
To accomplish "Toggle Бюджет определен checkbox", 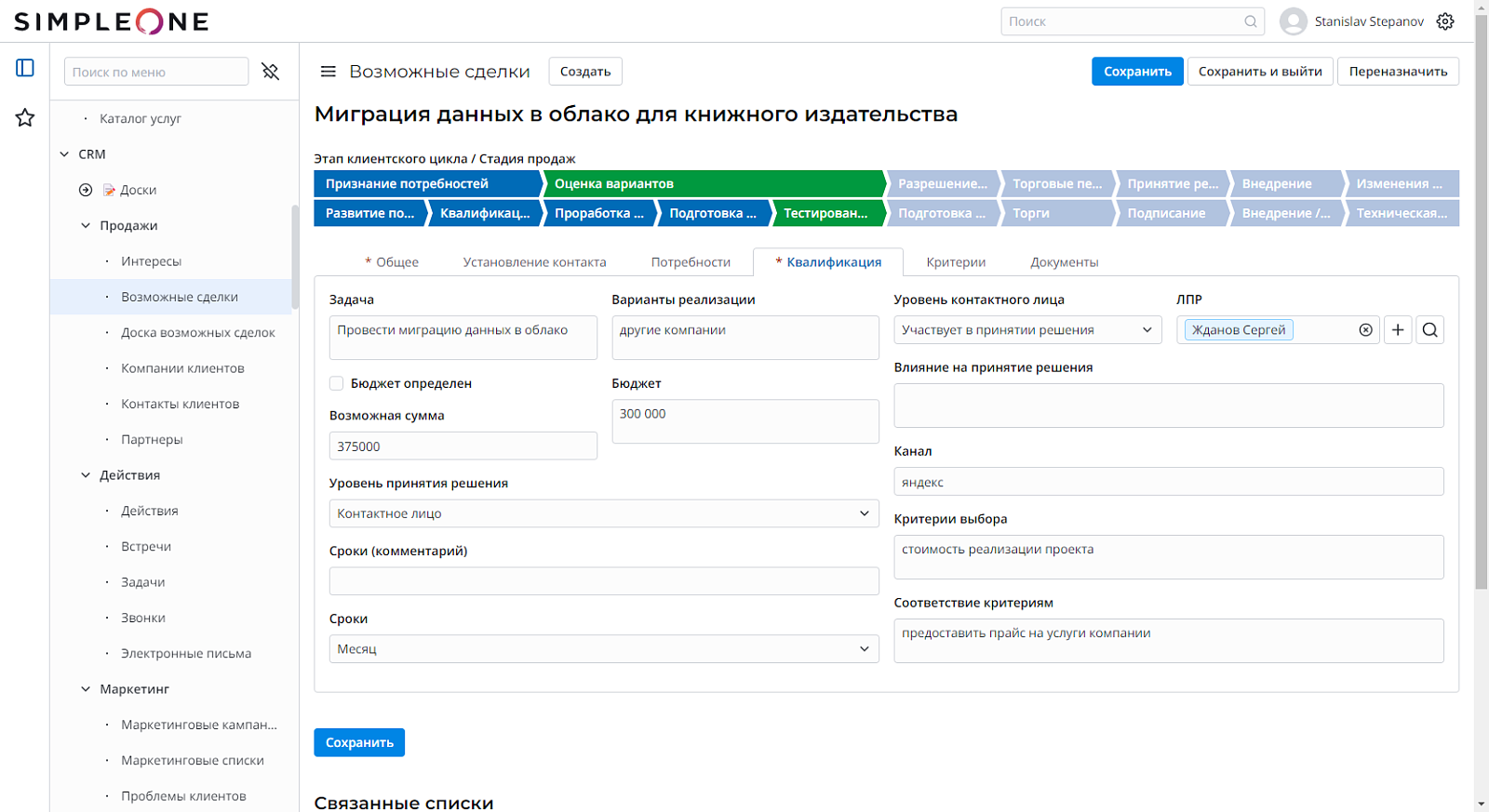I will pos(337,383).
